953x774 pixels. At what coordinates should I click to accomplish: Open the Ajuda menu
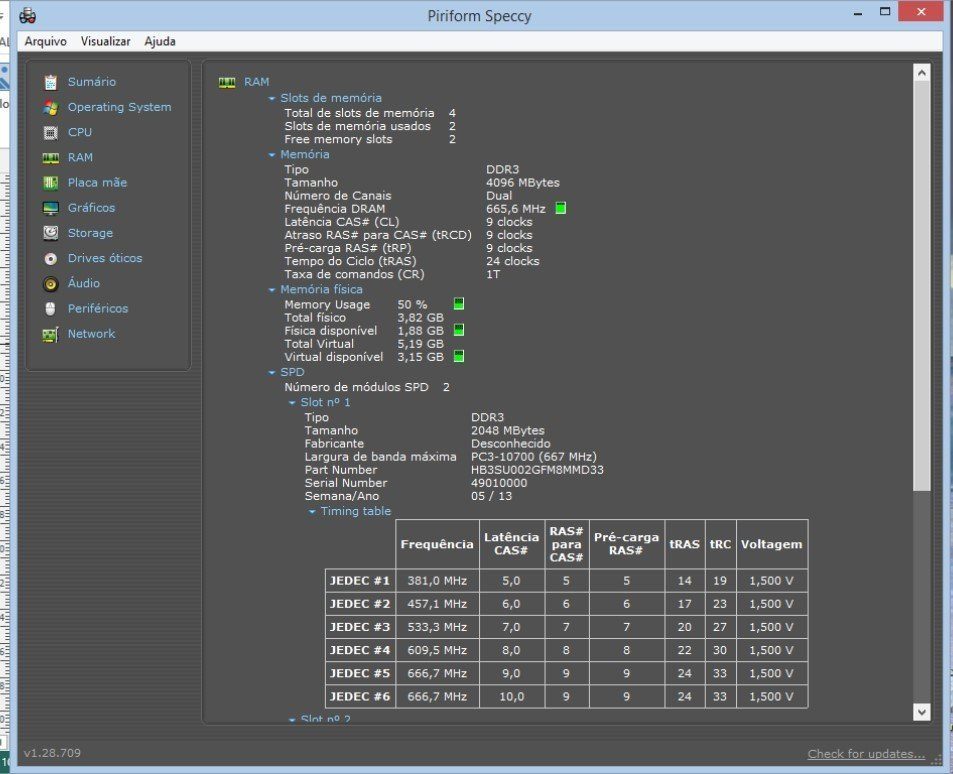point(160,41)
